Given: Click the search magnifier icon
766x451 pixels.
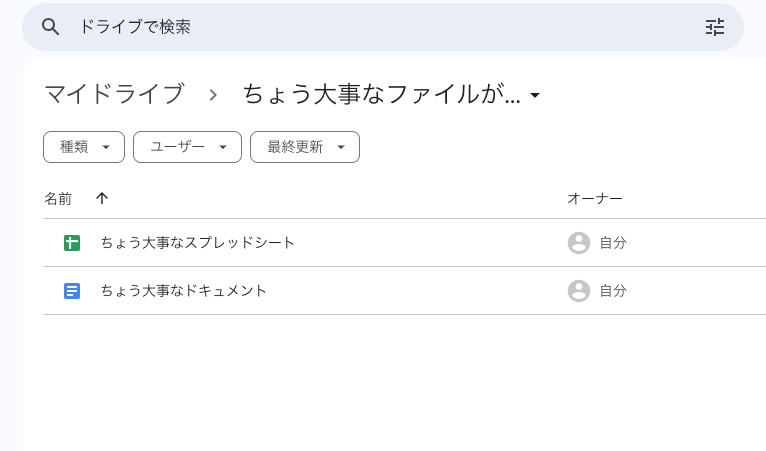Looking at the screenshot, I should (51, 27).
